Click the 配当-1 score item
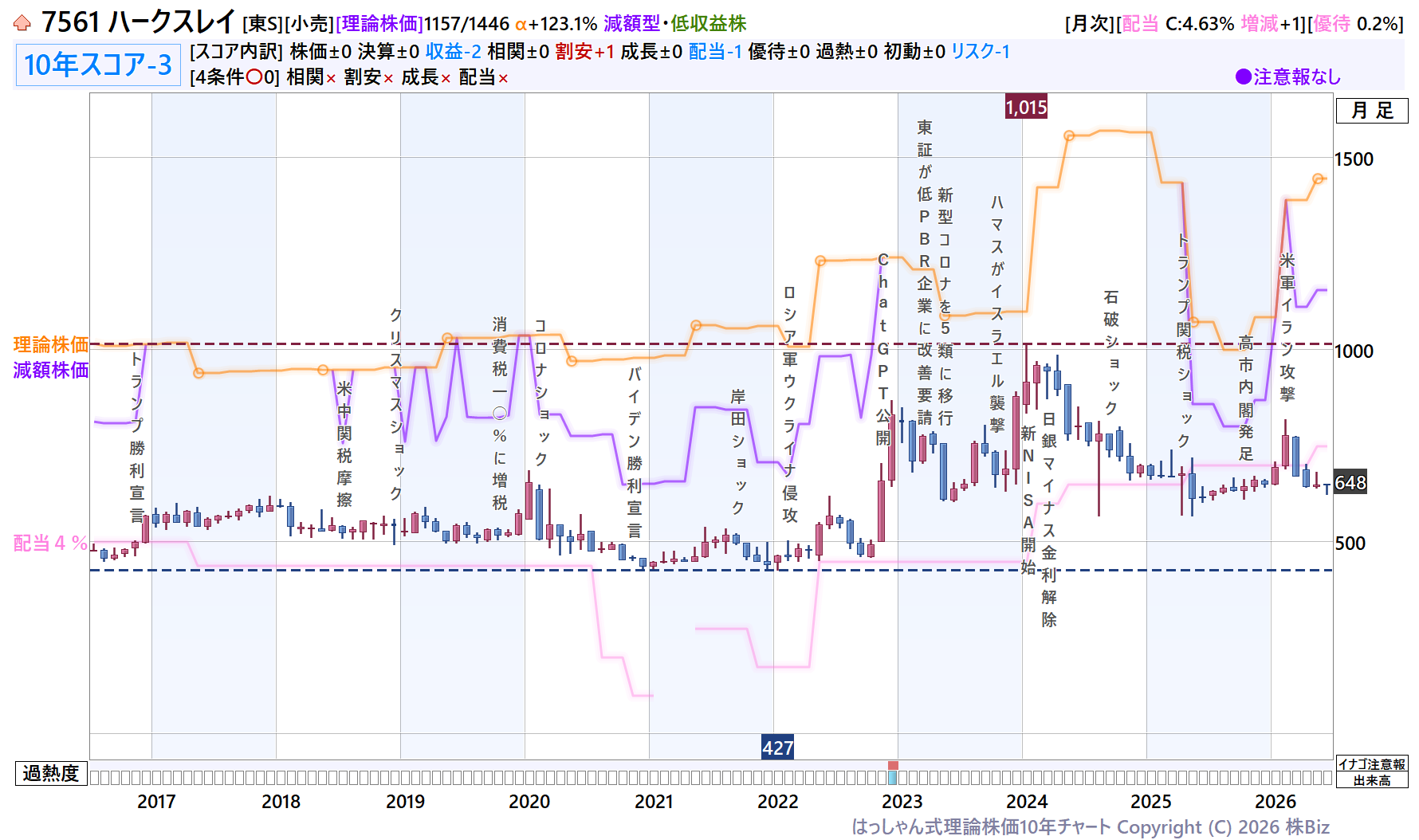This screenshot has width=1419, height=840. pos(715,52)
